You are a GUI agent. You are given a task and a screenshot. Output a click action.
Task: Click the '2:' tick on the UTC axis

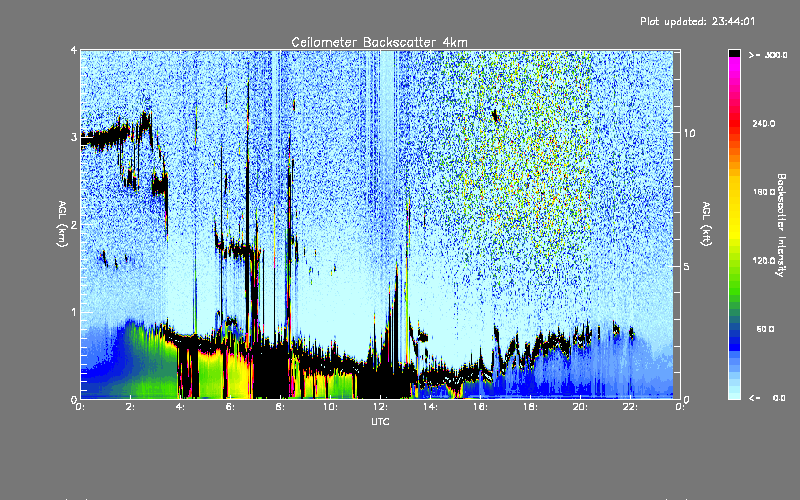130,407
